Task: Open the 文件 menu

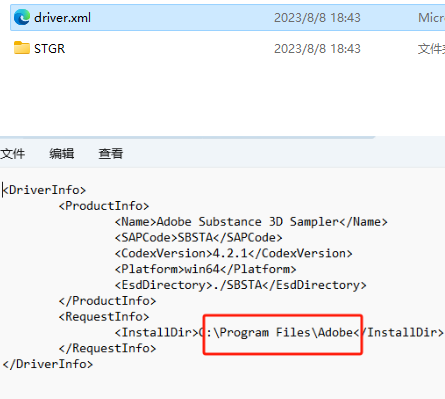Action: [x=12, y=154]
